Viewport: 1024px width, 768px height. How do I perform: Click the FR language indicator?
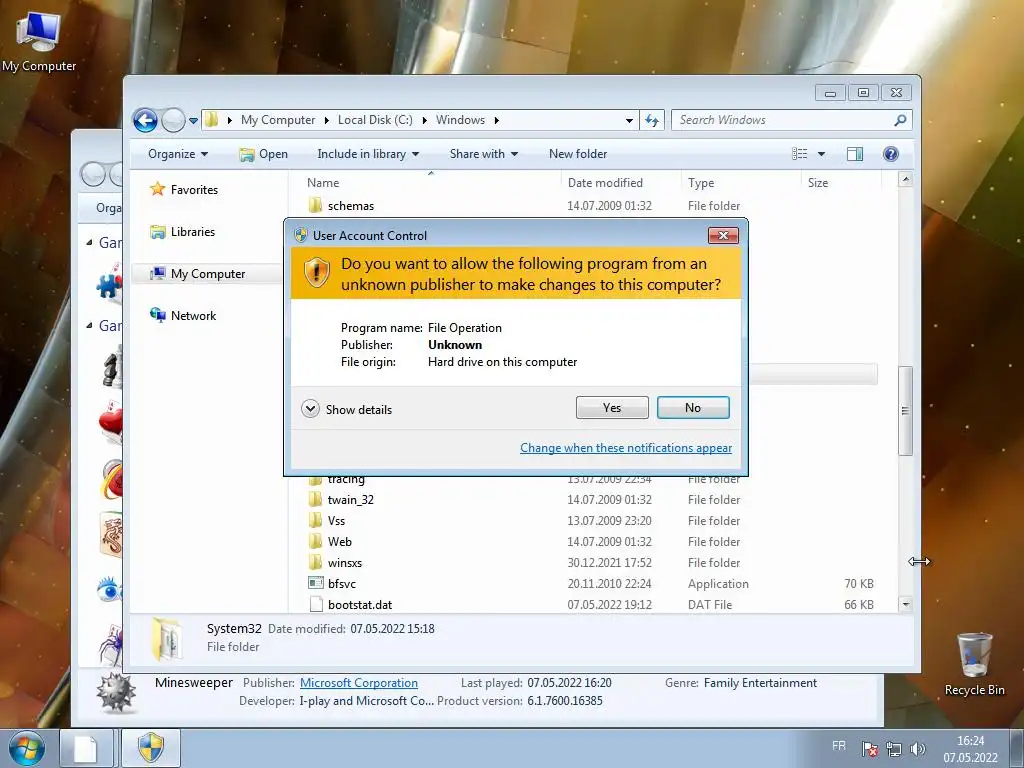(839, 746)
